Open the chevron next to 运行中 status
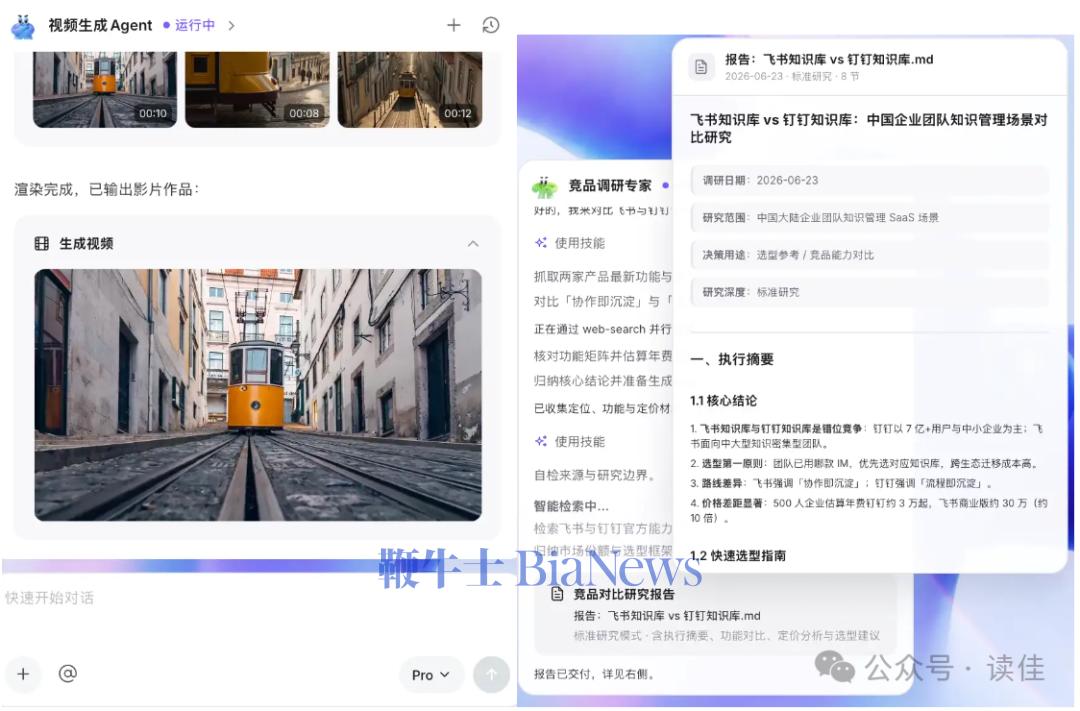The width and height of the screenshot is (1080, 711). [231, 25]
